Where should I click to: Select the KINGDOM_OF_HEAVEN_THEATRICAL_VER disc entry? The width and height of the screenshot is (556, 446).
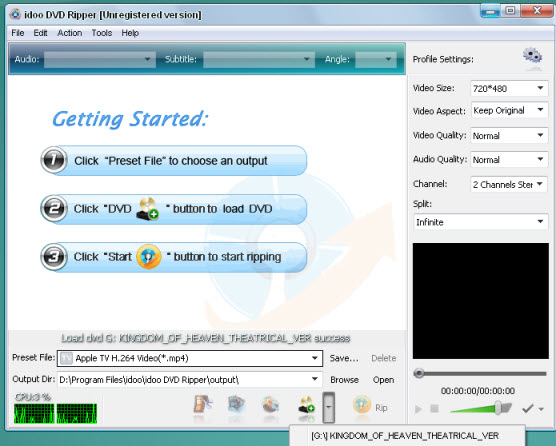point(405,436)
